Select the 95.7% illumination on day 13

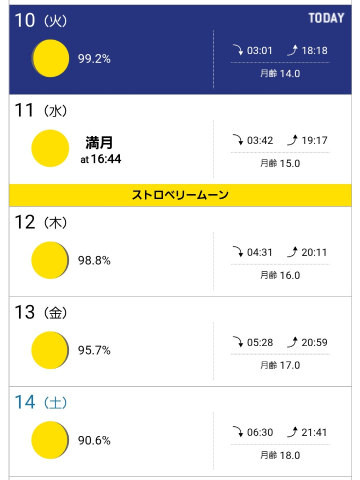coord(94,350)
